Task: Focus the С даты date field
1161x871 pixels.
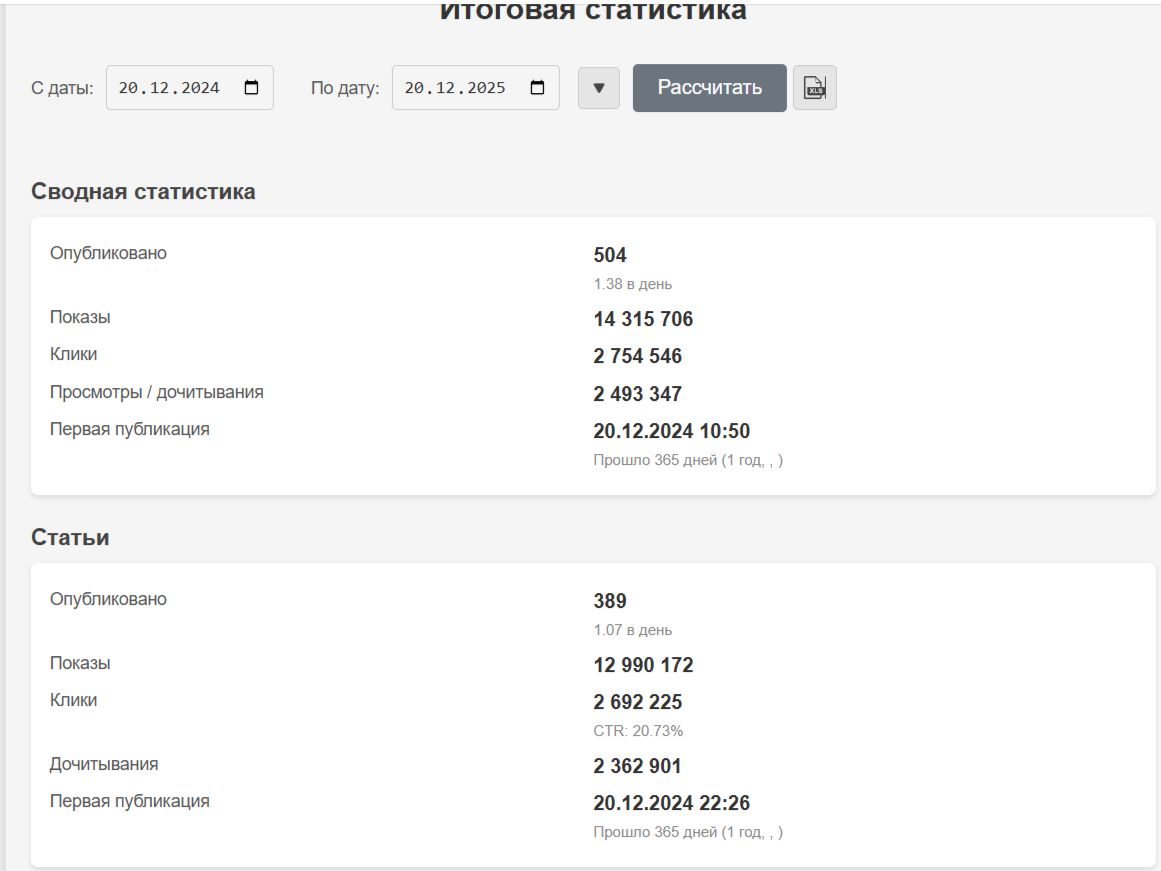Action: point(170,88)
